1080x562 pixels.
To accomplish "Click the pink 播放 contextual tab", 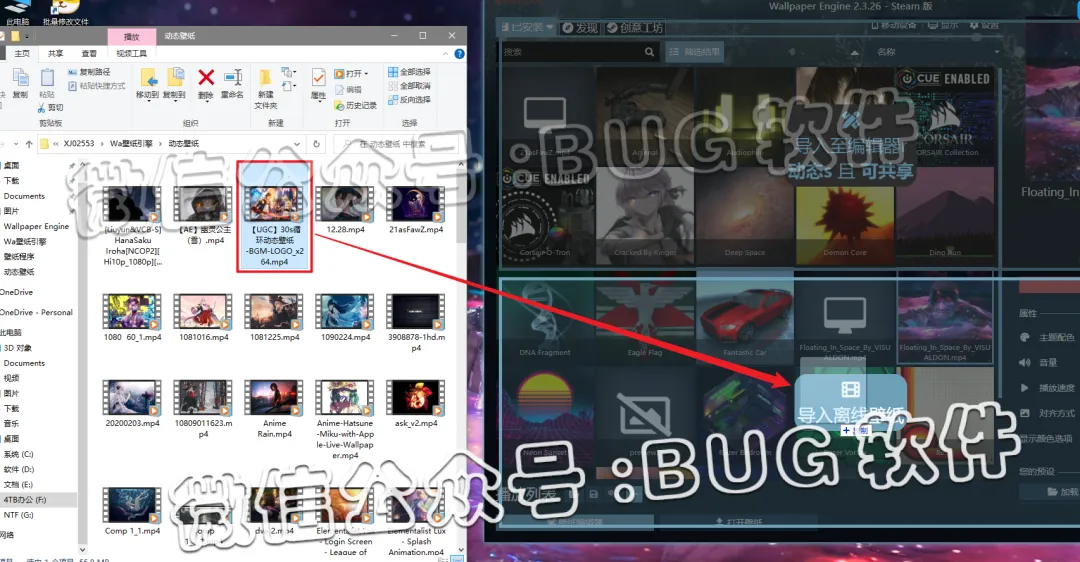I will click(x=131, y=37).
